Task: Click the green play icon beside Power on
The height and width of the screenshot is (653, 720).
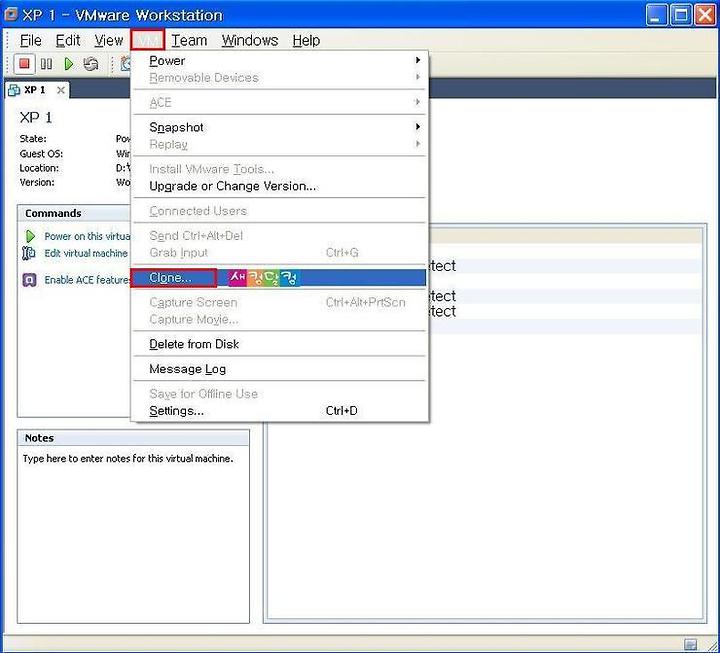Action: tap(30, 236)
